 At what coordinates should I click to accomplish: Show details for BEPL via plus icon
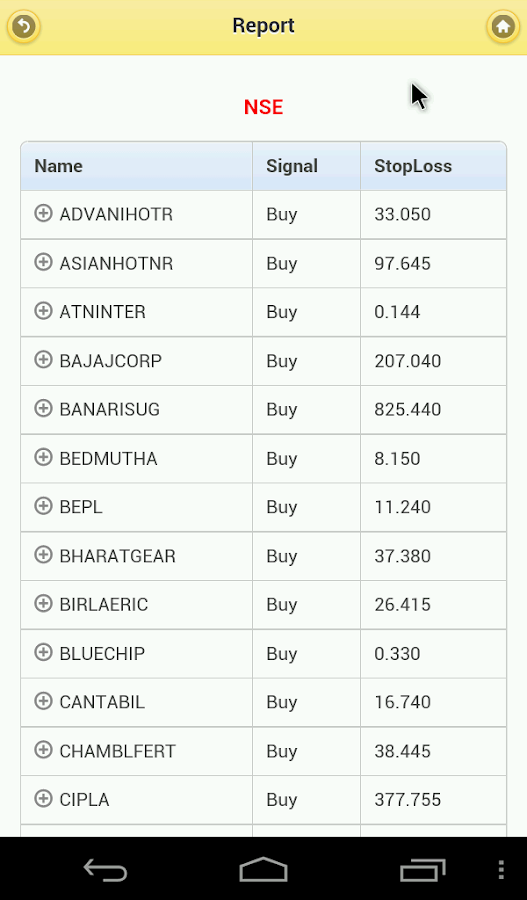pos(43,506)
